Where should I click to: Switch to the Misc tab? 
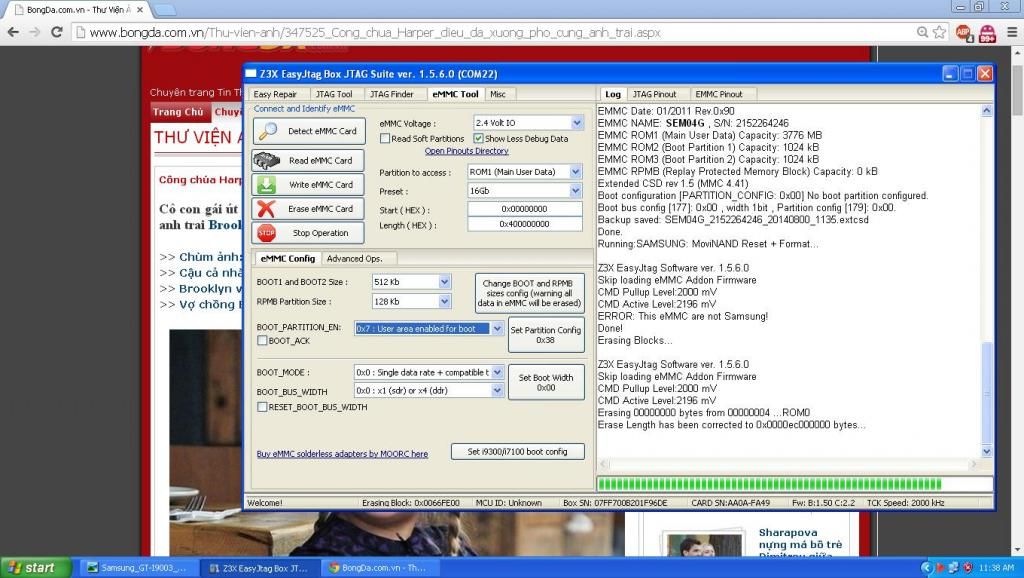click(x=498, y=95)
